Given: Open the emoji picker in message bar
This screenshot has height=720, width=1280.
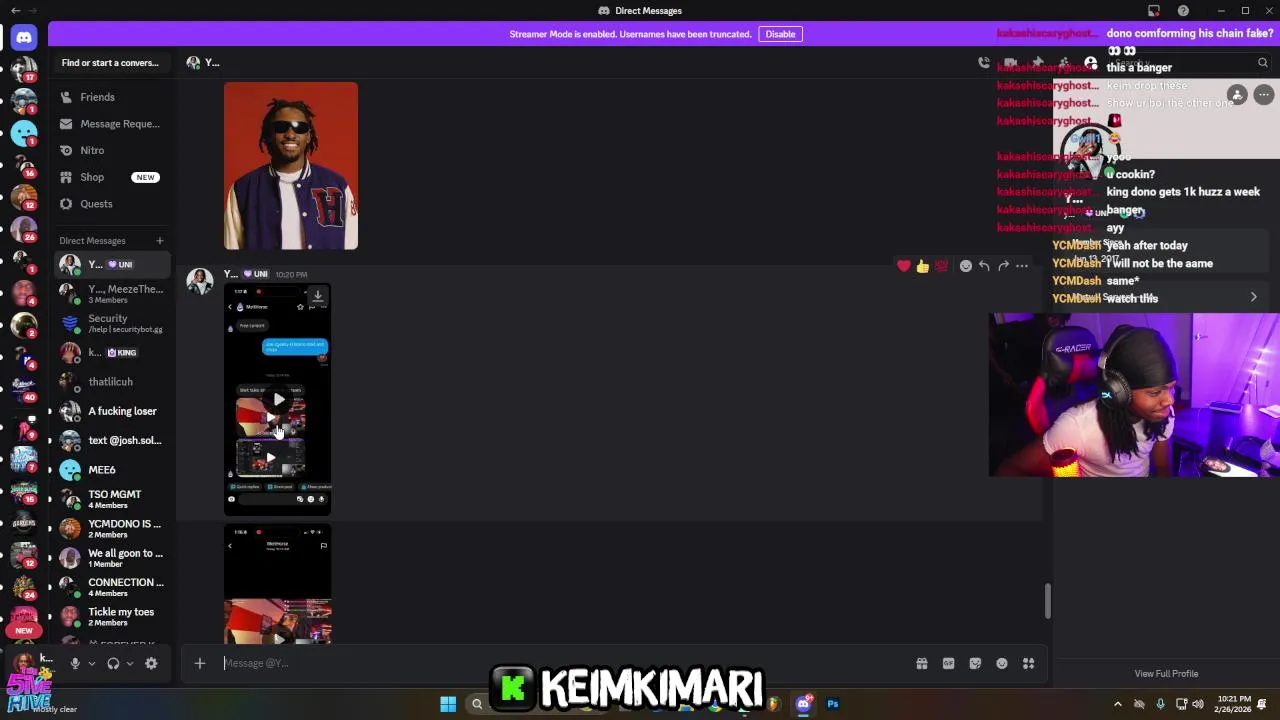Looking at the screenshot, I should click(1002, 663).
